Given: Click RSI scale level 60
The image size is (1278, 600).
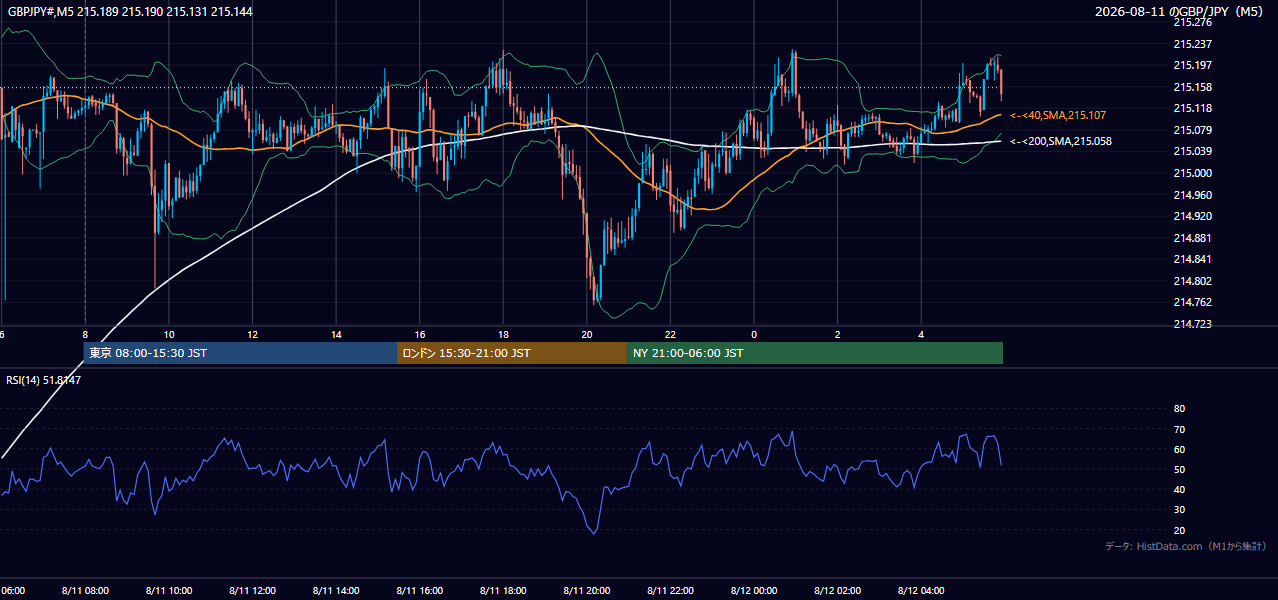Looking at the screenshot, I should (1179, 449).
